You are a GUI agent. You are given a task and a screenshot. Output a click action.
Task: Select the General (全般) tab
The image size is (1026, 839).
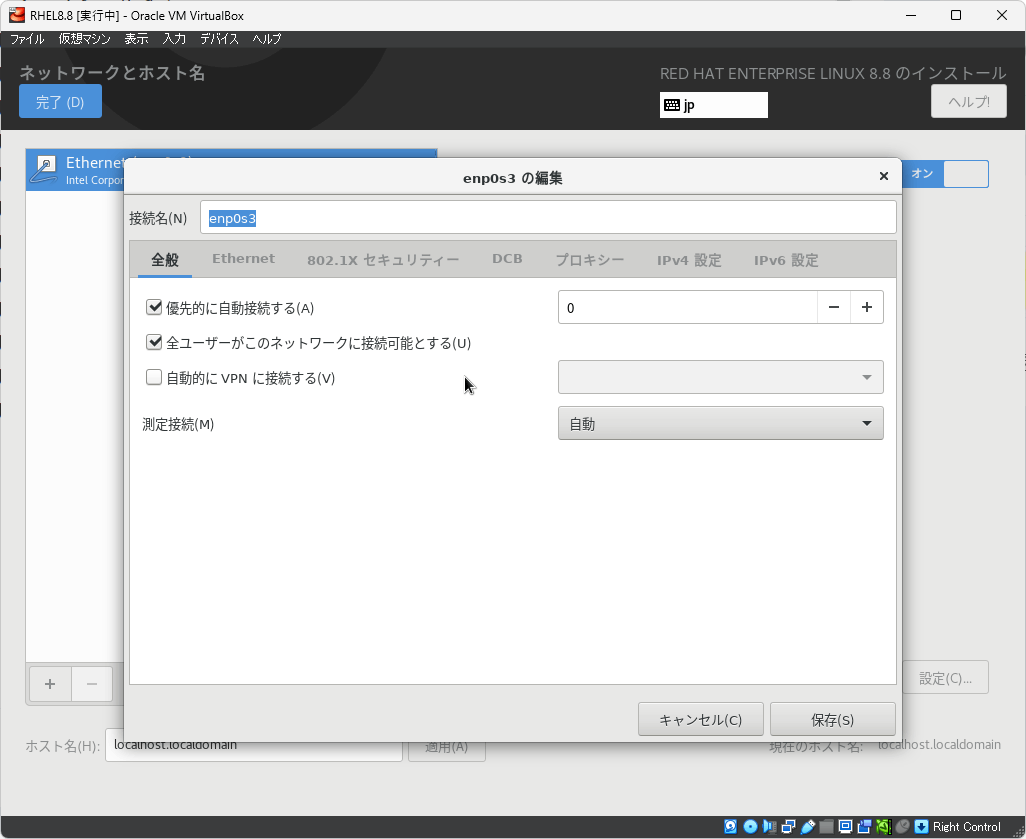(165, 260)
